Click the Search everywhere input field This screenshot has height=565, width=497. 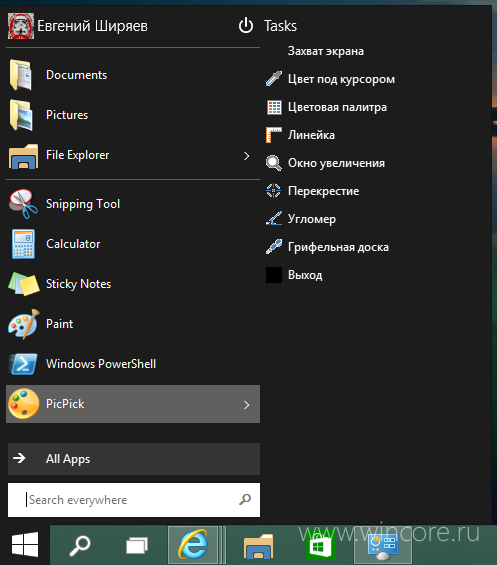click(134, 500)
